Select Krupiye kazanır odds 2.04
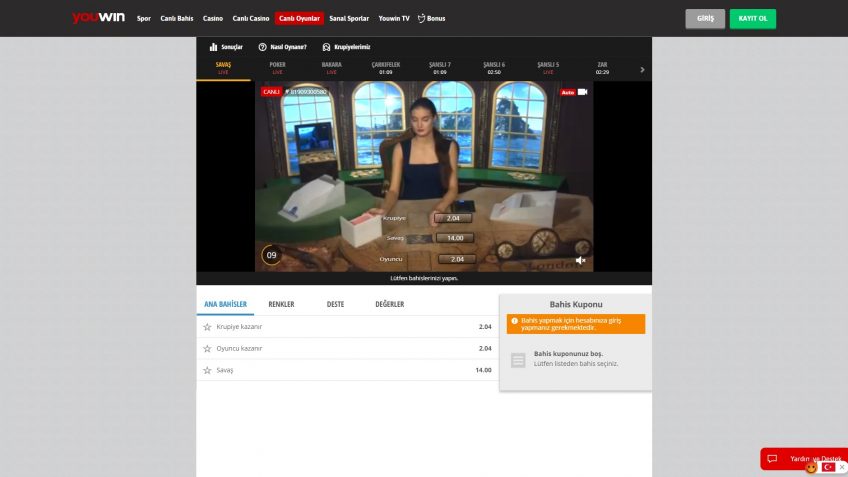 tap(485, 327)
